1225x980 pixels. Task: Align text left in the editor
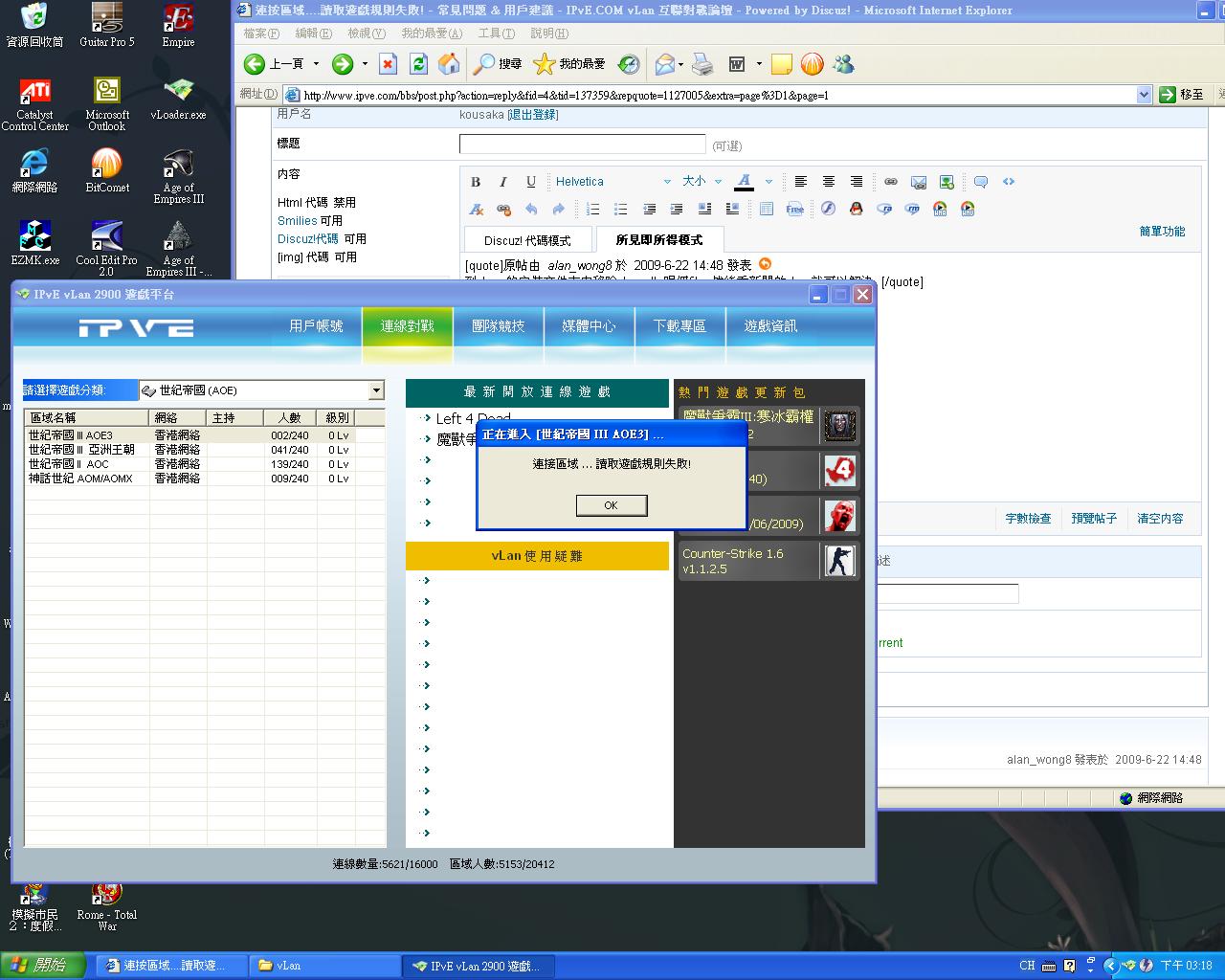click(801, 182)
